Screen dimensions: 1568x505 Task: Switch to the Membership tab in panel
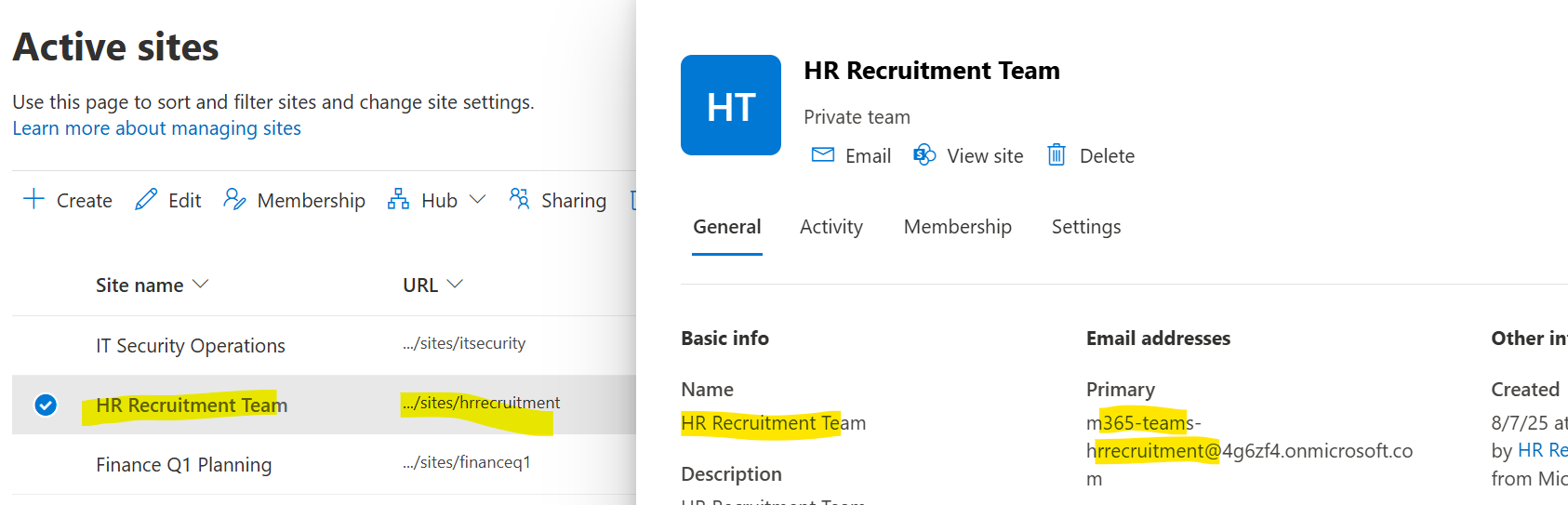(957, 227)
